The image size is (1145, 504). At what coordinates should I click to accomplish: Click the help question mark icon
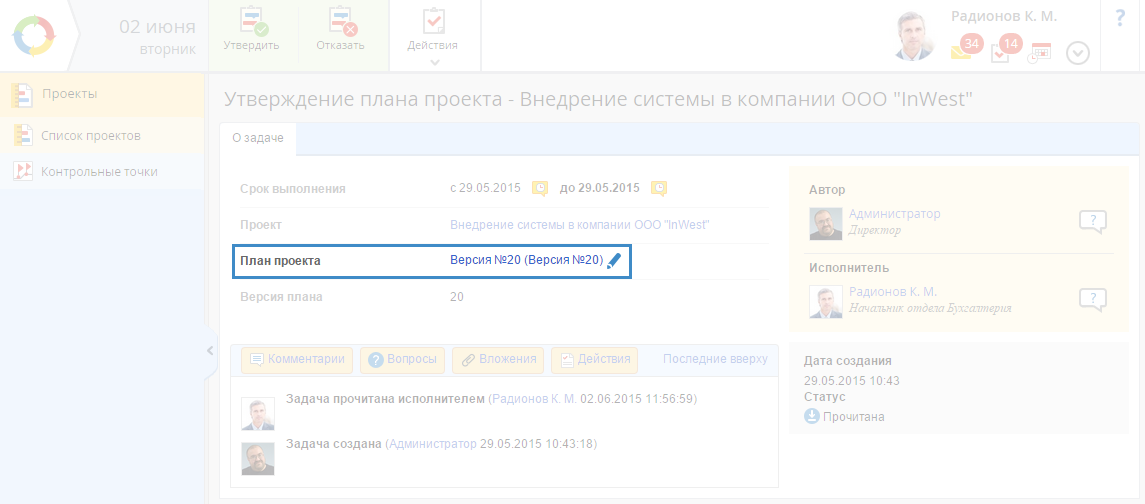(1121, 18)
